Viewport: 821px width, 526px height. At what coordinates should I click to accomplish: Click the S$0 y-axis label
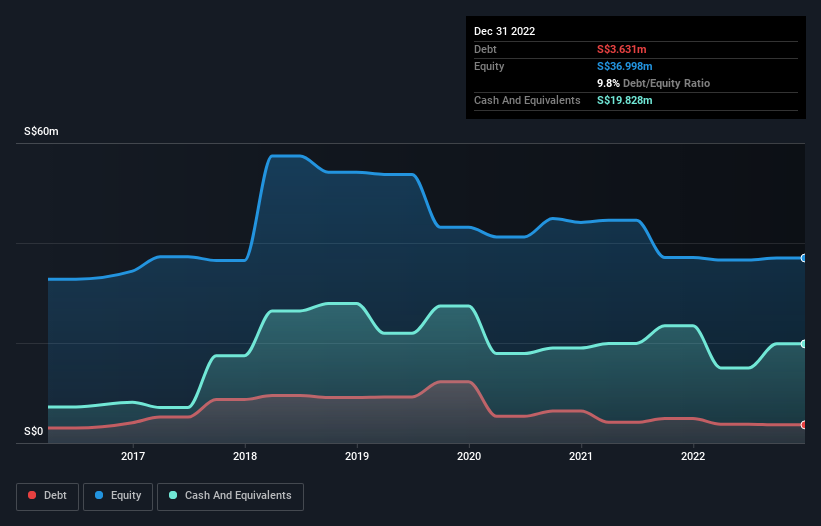click(34, 431)
